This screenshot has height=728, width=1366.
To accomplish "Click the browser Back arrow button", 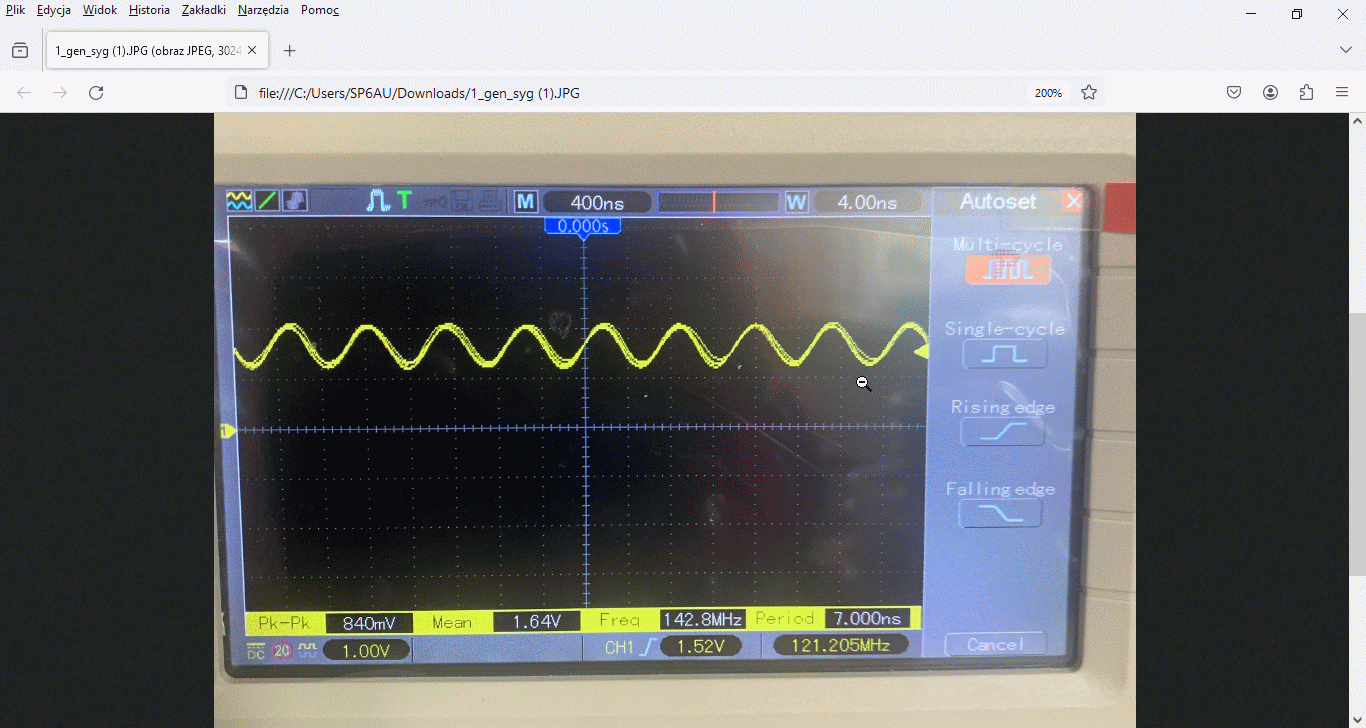I will click(x=24, y=93).
